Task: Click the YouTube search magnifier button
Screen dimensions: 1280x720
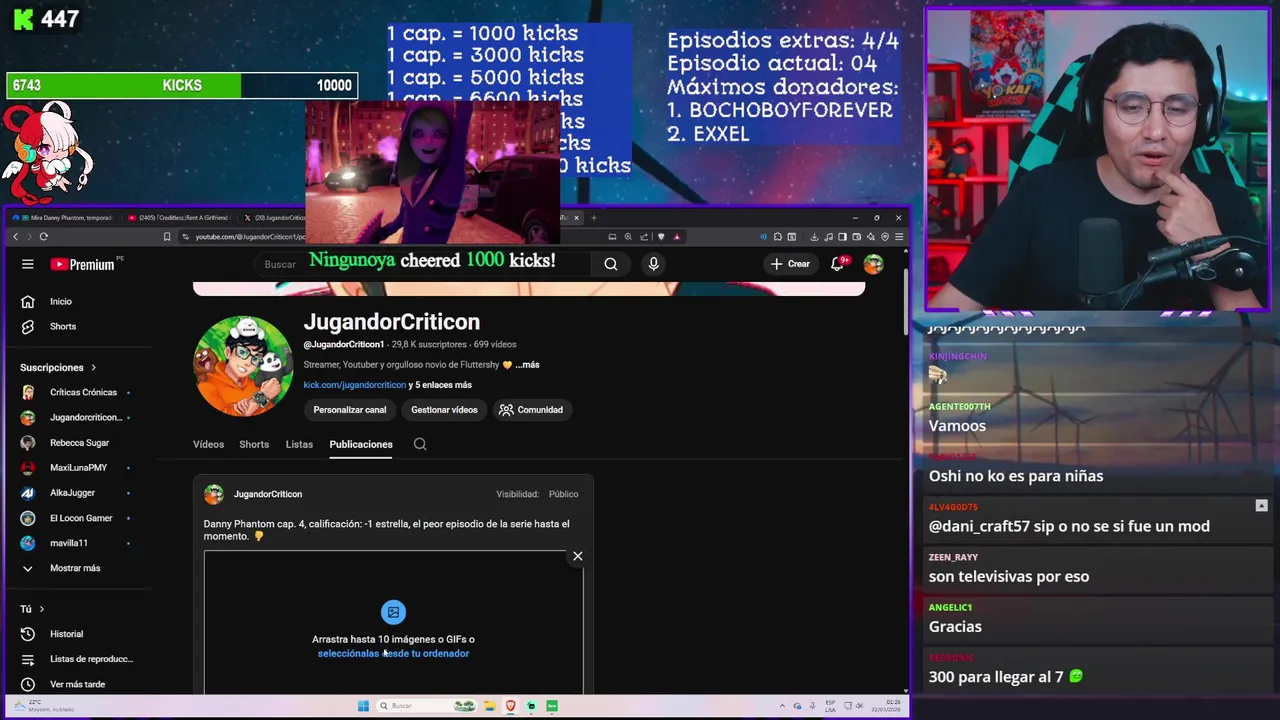Action: click(610, 264)
